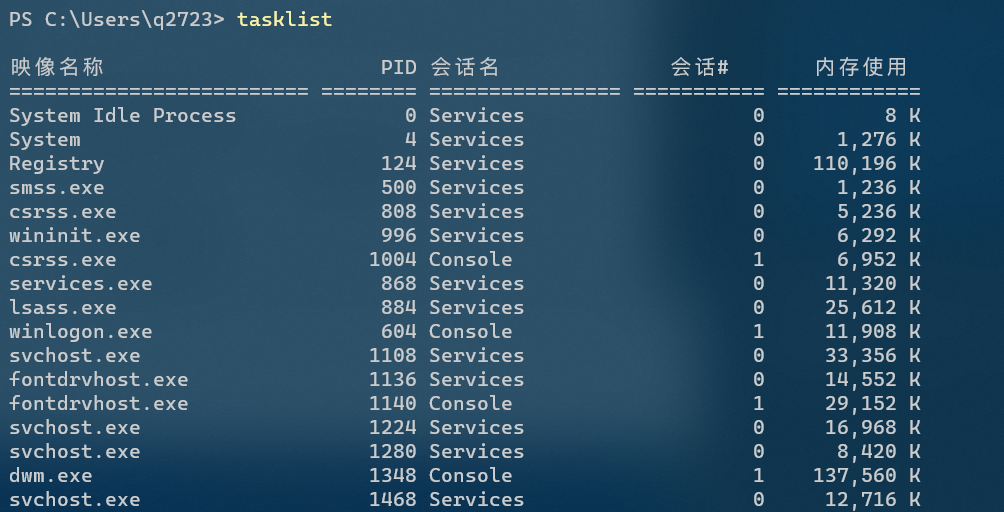1004x512 pixels.
Task: Click PID 1468 of svchost.exe
Action: coord(393,500)
